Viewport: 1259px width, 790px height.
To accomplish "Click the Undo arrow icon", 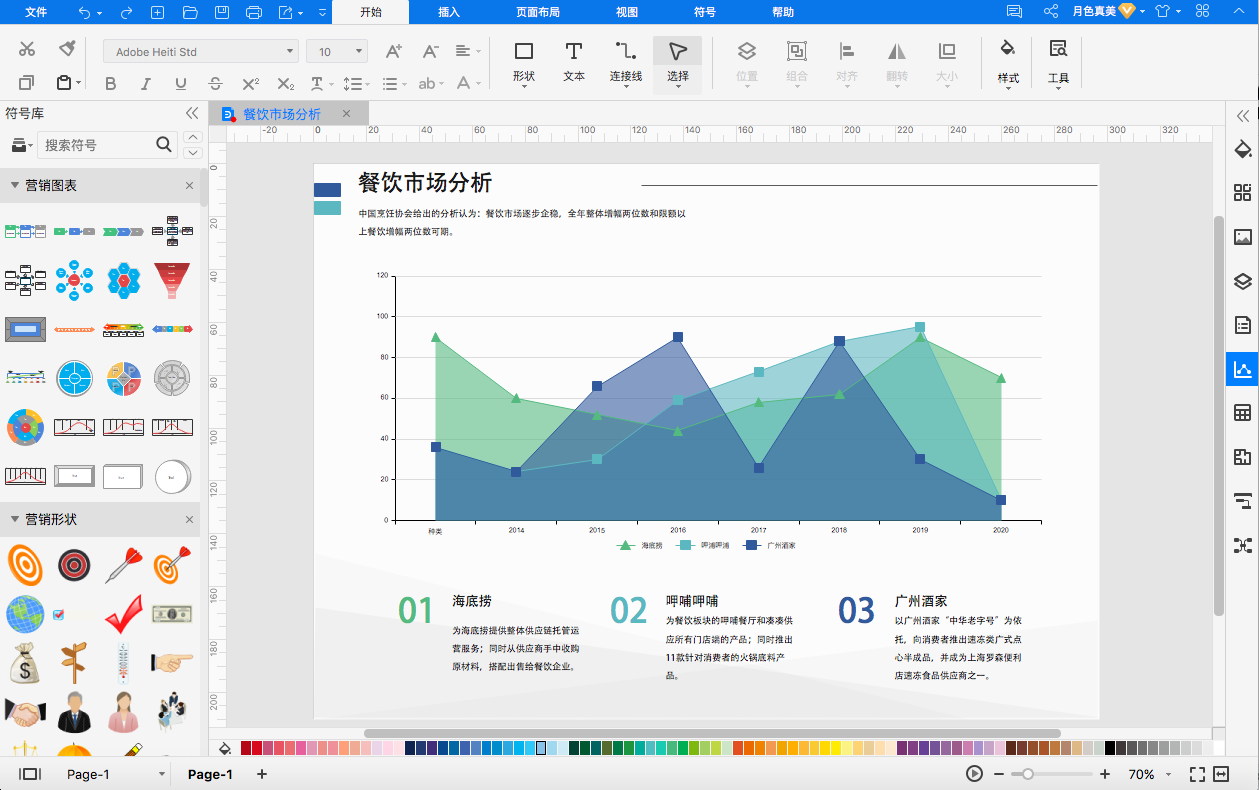I will 84,12.
